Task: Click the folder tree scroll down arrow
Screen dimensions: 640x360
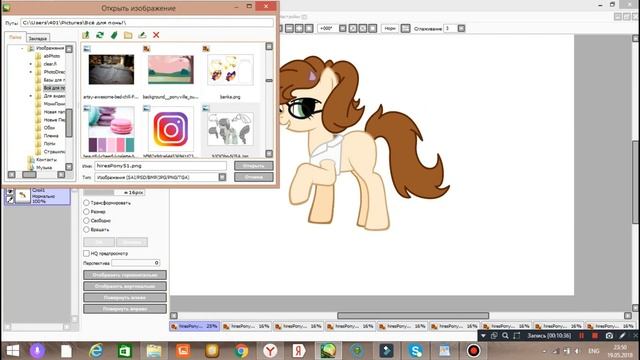Action: (69, 167)
